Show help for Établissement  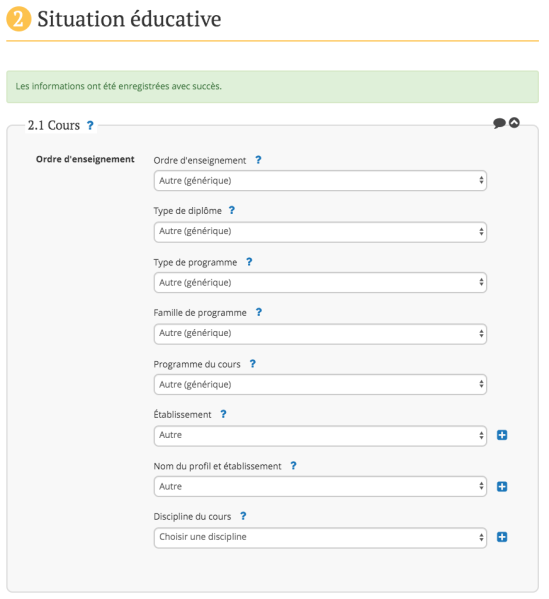click(x=223, y=414)
